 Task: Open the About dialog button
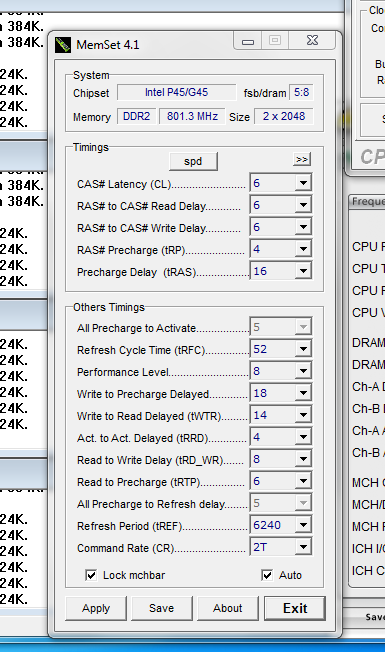tap(228, 608)
